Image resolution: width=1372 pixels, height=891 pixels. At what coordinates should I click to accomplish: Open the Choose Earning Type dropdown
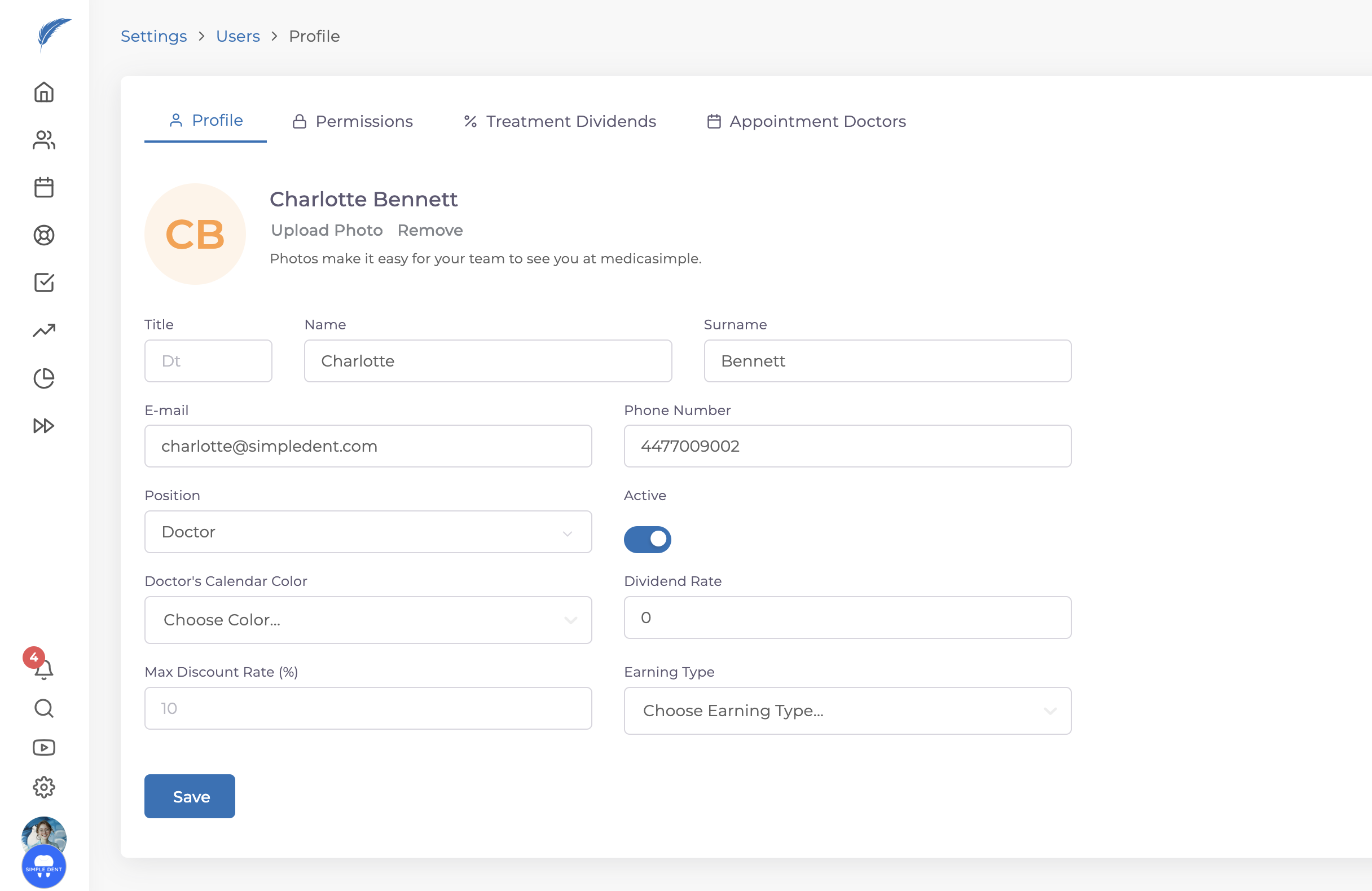(x=847, y=711)
